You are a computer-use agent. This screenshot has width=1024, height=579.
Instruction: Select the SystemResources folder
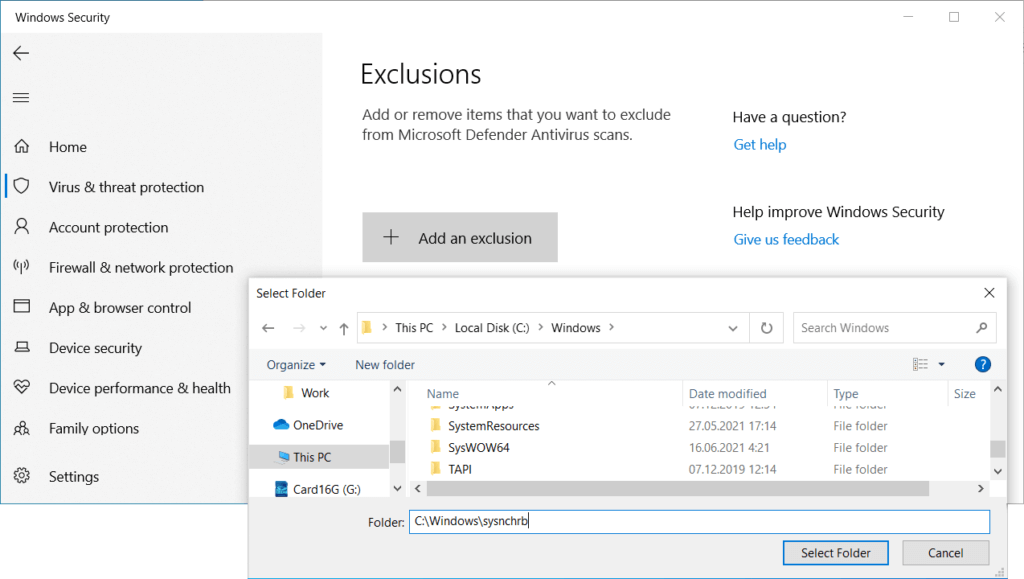click(493, 426)
